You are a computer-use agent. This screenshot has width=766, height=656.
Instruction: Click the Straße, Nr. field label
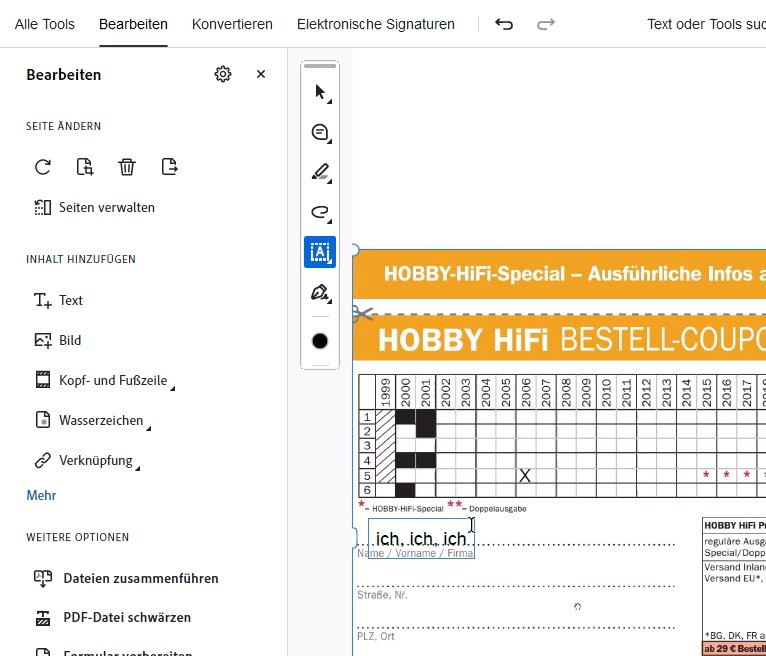pos(382,595)
